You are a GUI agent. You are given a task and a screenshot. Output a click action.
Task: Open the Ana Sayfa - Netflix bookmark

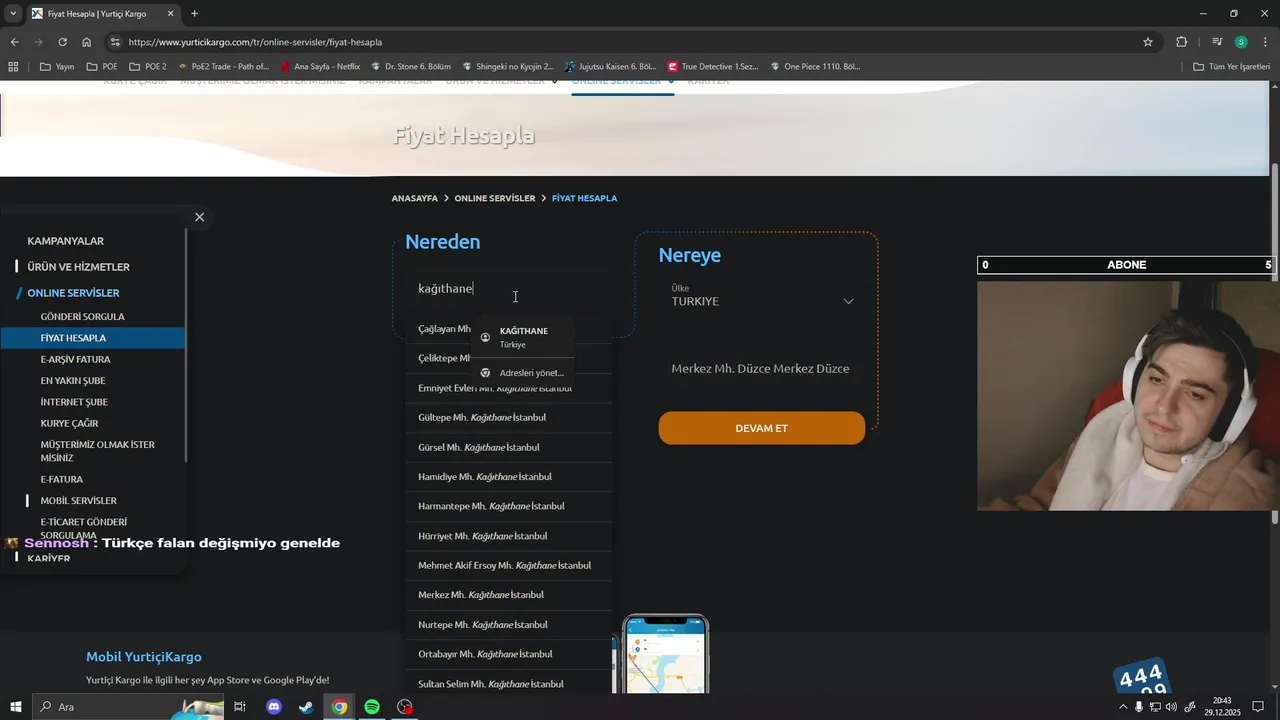coord(320,67)
